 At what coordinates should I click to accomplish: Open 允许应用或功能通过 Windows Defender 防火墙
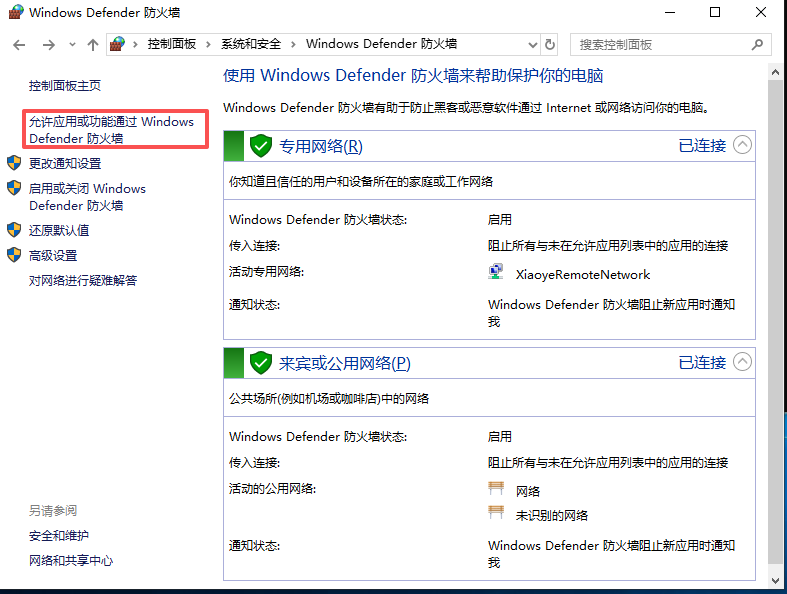point(111,130)
